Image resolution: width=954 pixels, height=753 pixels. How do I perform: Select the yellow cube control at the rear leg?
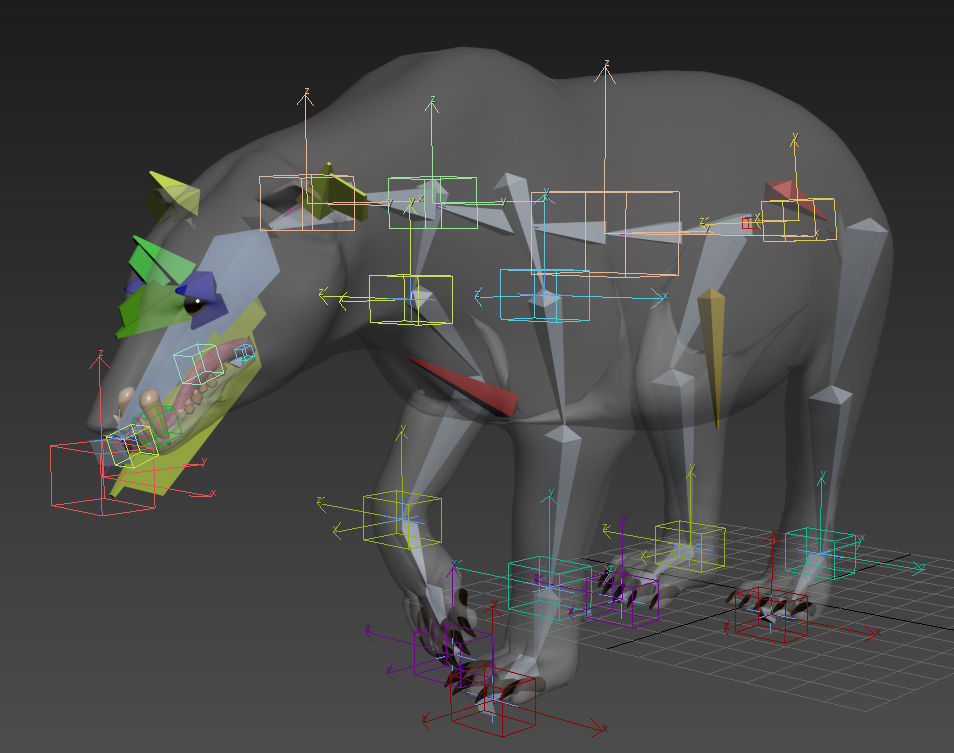coord(690,546)
